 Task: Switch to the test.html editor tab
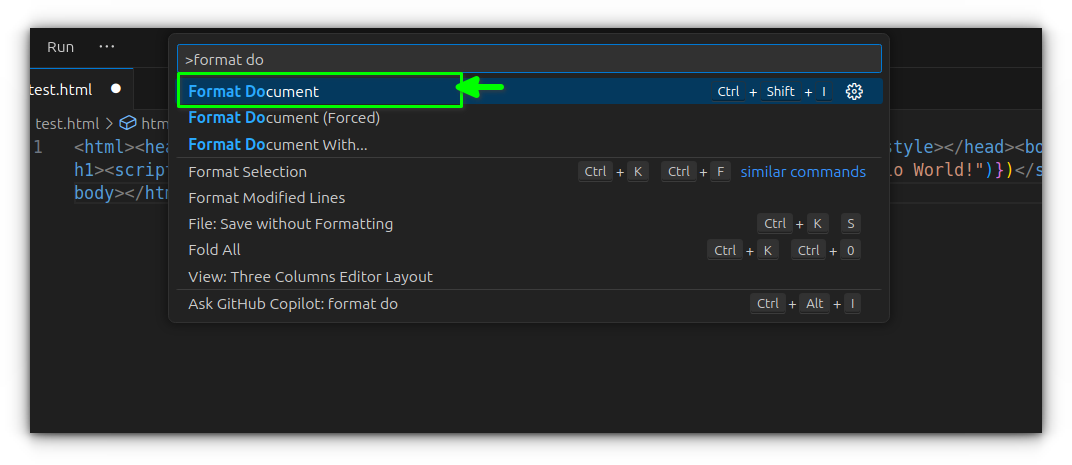60,90
